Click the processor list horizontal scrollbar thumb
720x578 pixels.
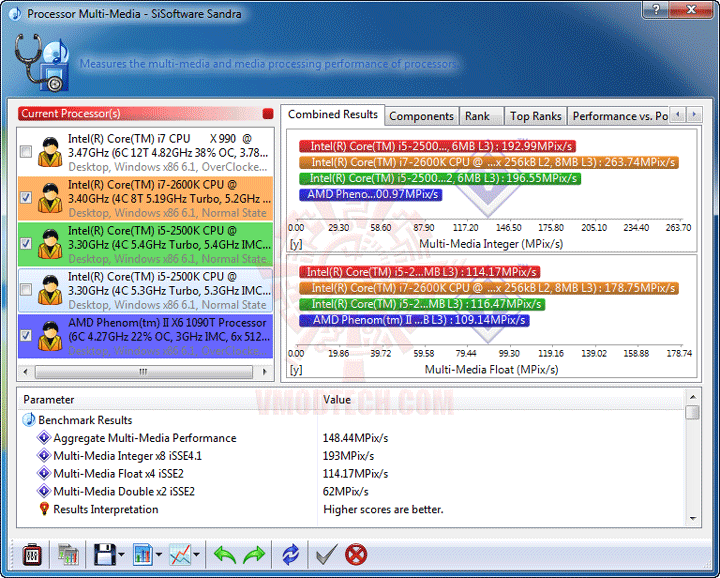[x=144, y=371]
